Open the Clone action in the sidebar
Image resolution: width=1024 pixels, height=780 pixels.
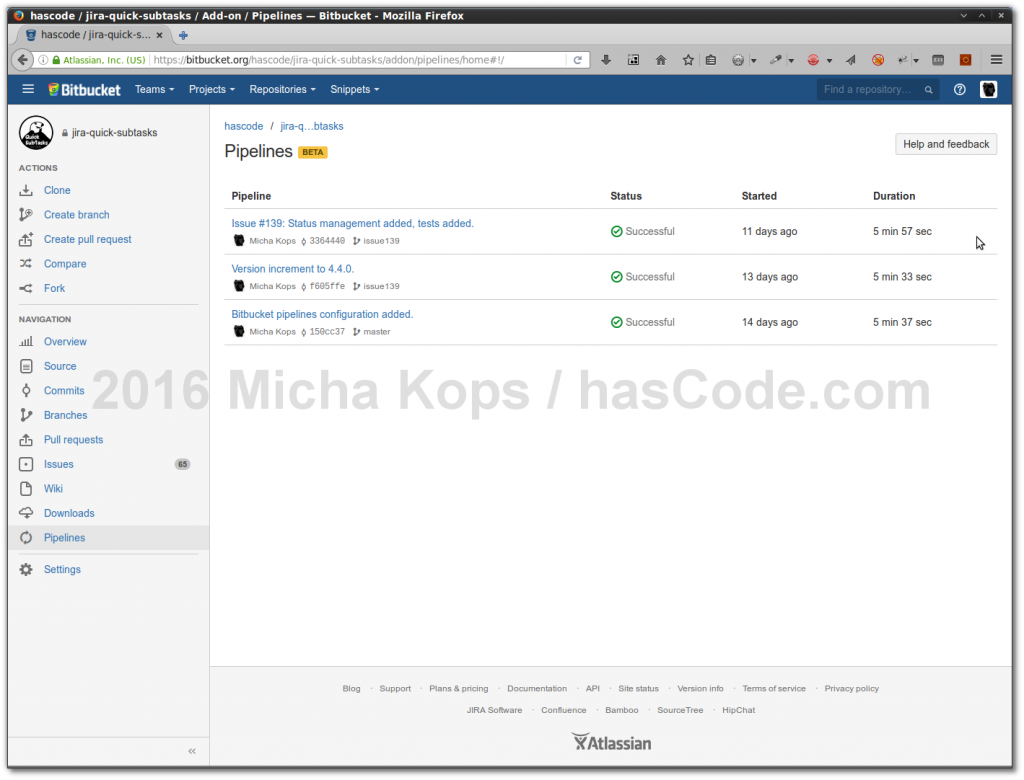56,190
